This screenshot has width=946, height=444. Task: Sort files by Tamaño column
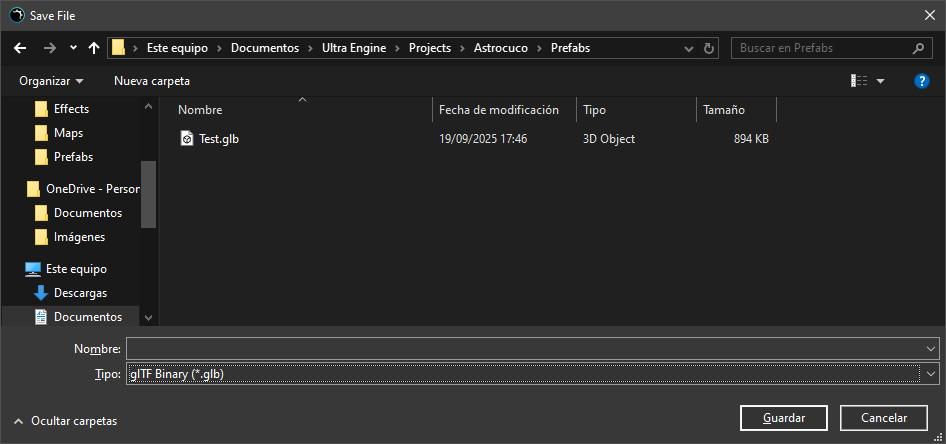click(723, 110)
